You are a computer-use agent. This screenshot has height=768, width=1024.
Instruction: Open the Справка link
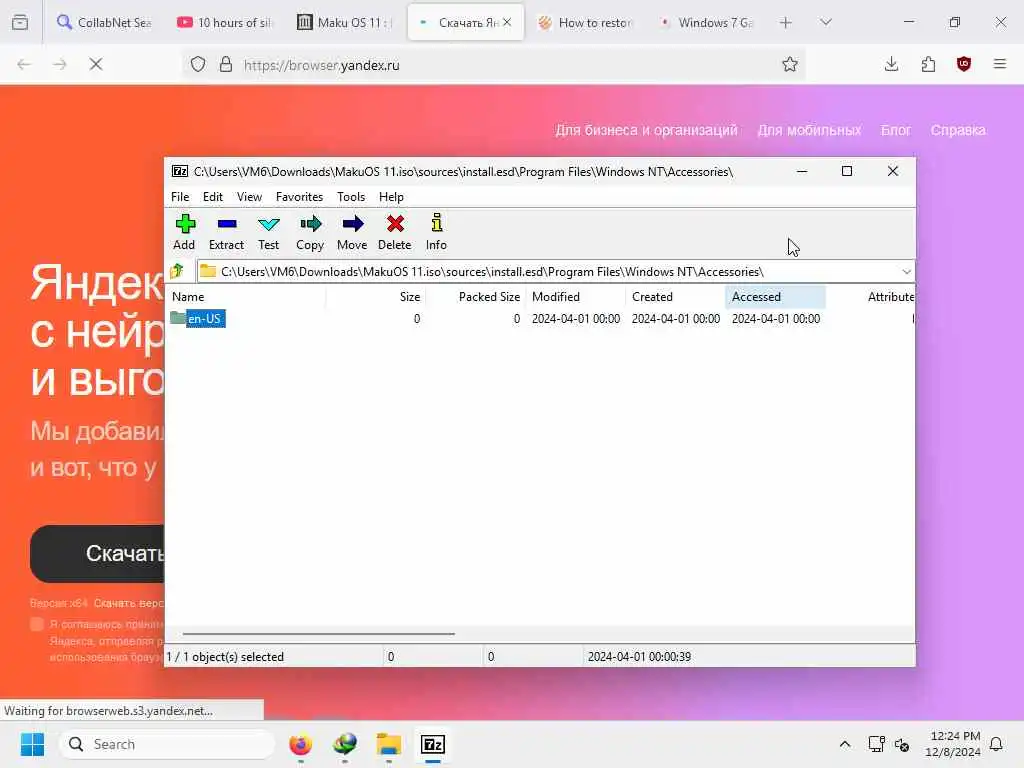click(x=958, y=130)
